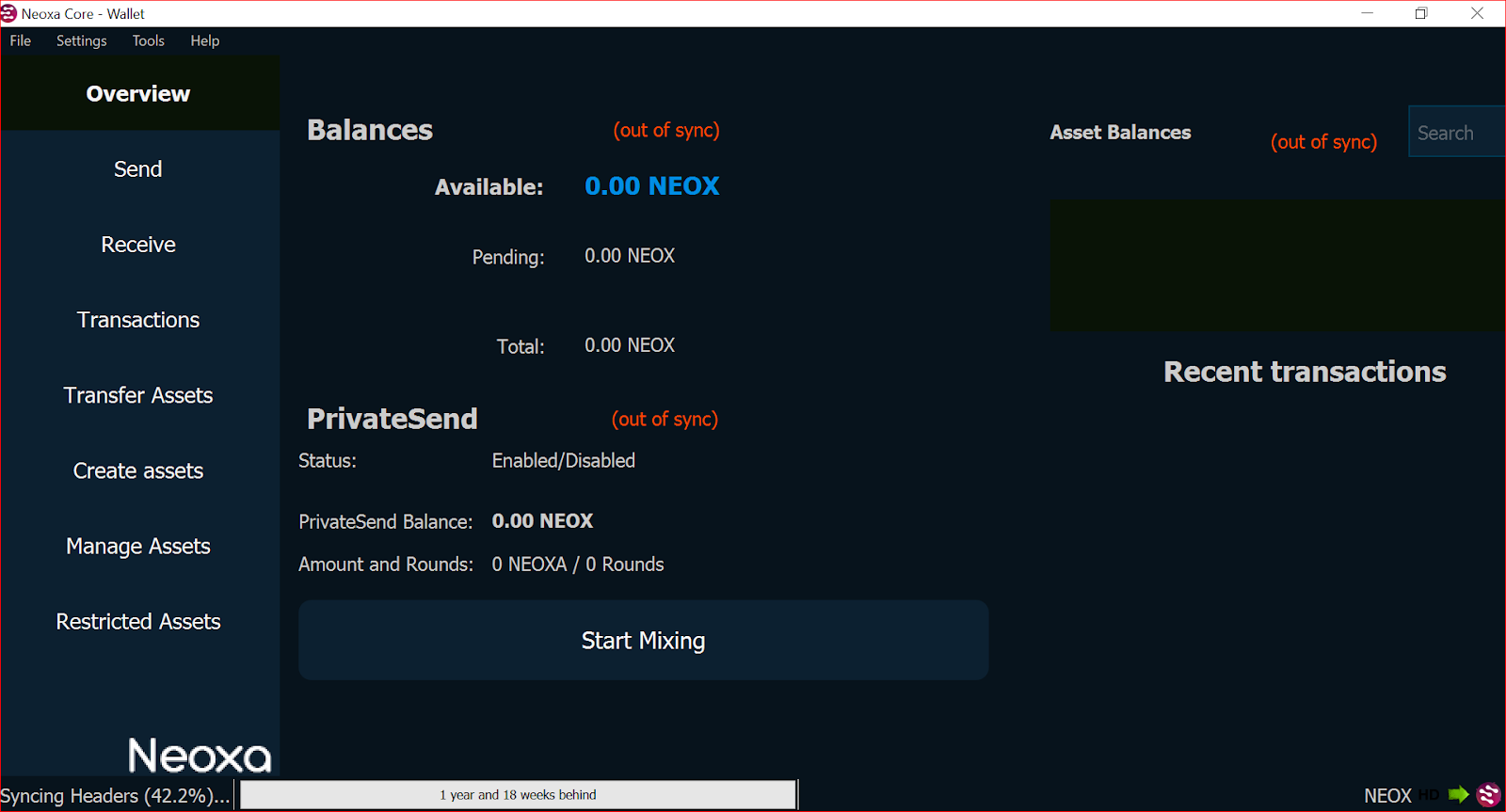Click the PrivateSend out of sync warning
Screen dimensions: 1506x812
[x=665, y=419]
